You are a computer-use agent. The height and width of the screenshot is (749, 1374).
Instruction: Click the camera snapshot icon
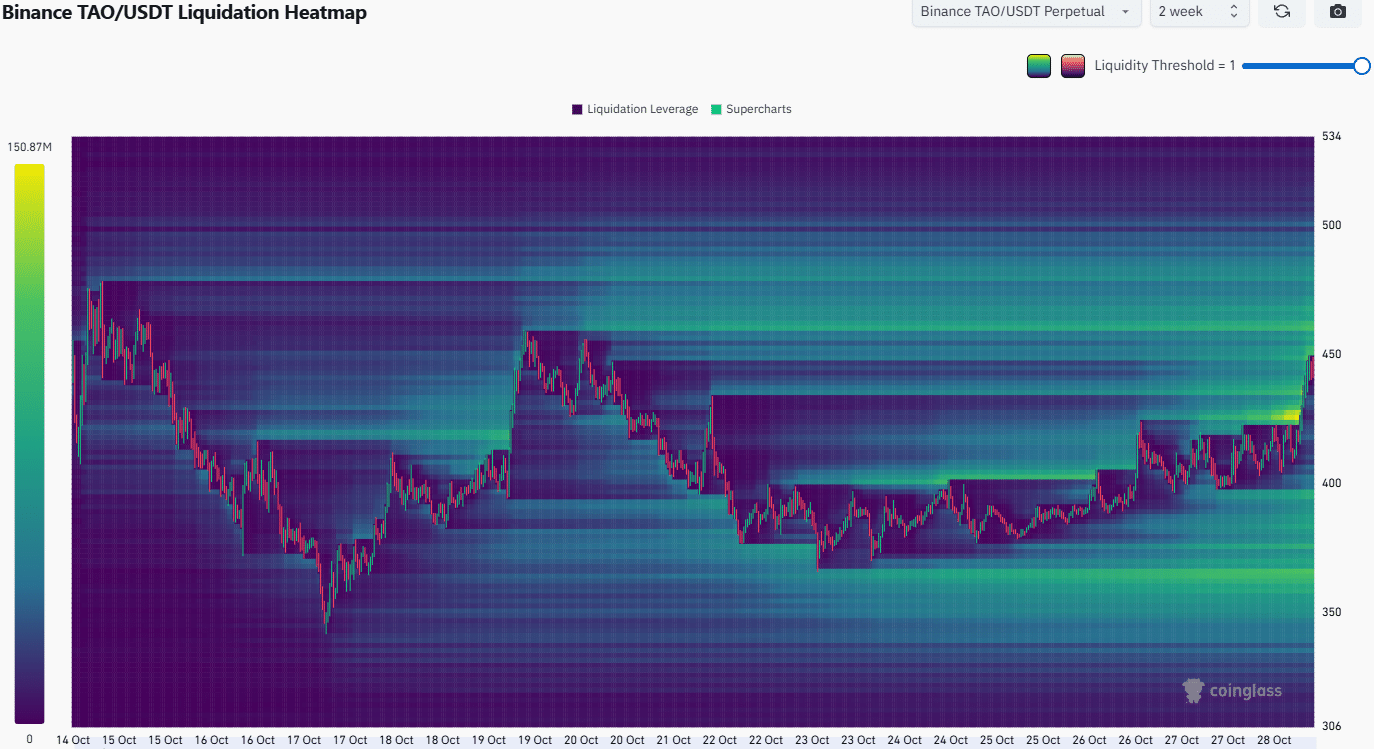1337,12
